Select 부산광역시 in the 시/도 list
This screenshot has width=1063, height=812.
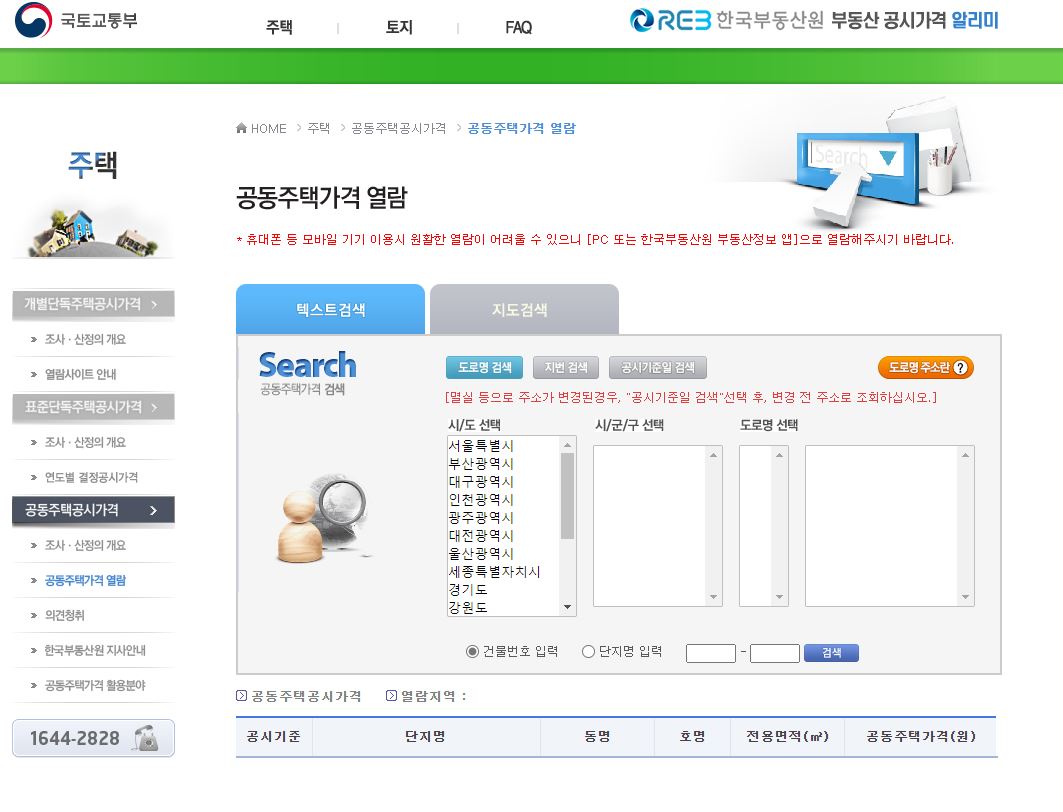(504, 464)
